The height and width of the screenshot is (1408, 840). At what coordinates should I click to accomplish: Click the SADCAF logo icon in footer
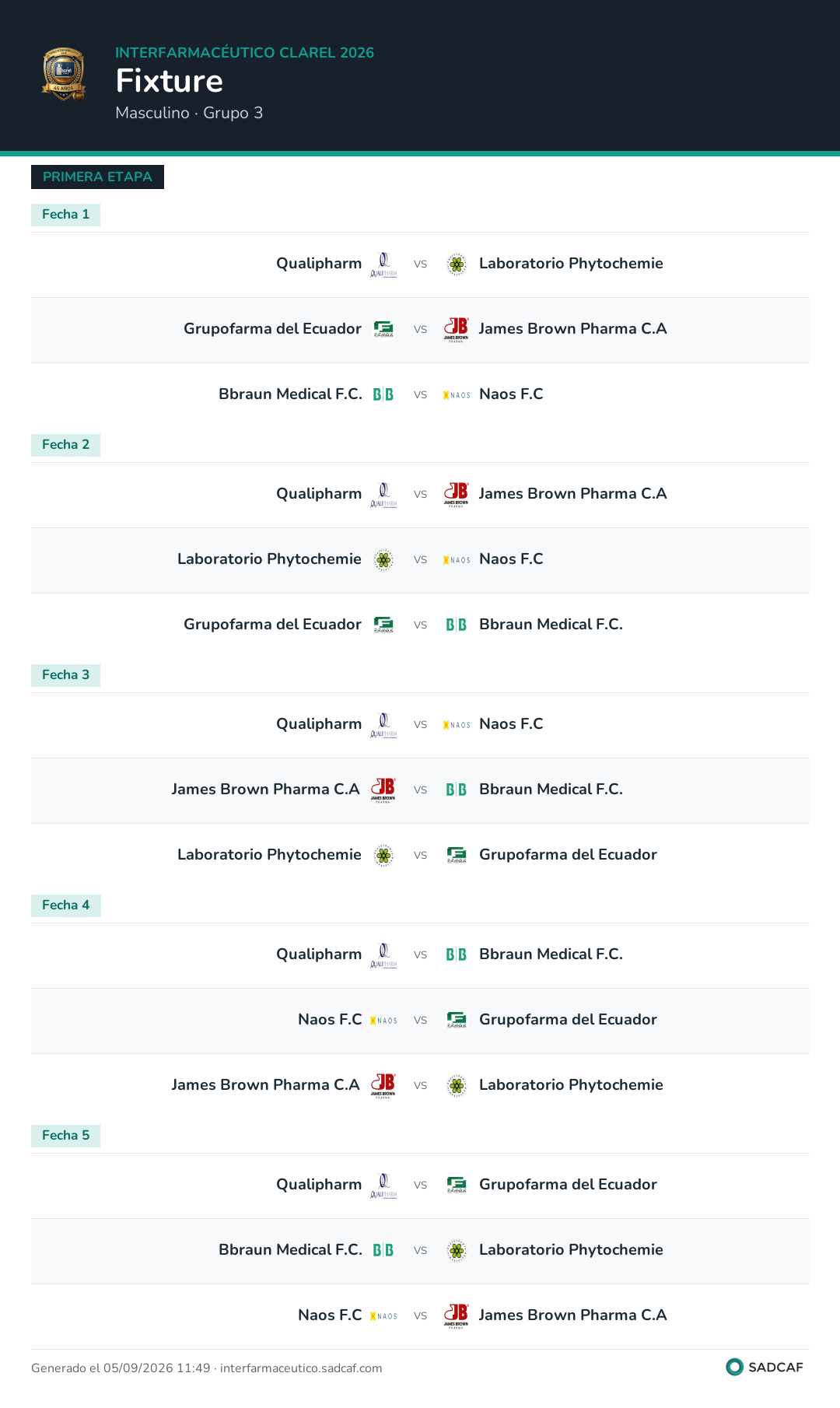click(734, 1367)
